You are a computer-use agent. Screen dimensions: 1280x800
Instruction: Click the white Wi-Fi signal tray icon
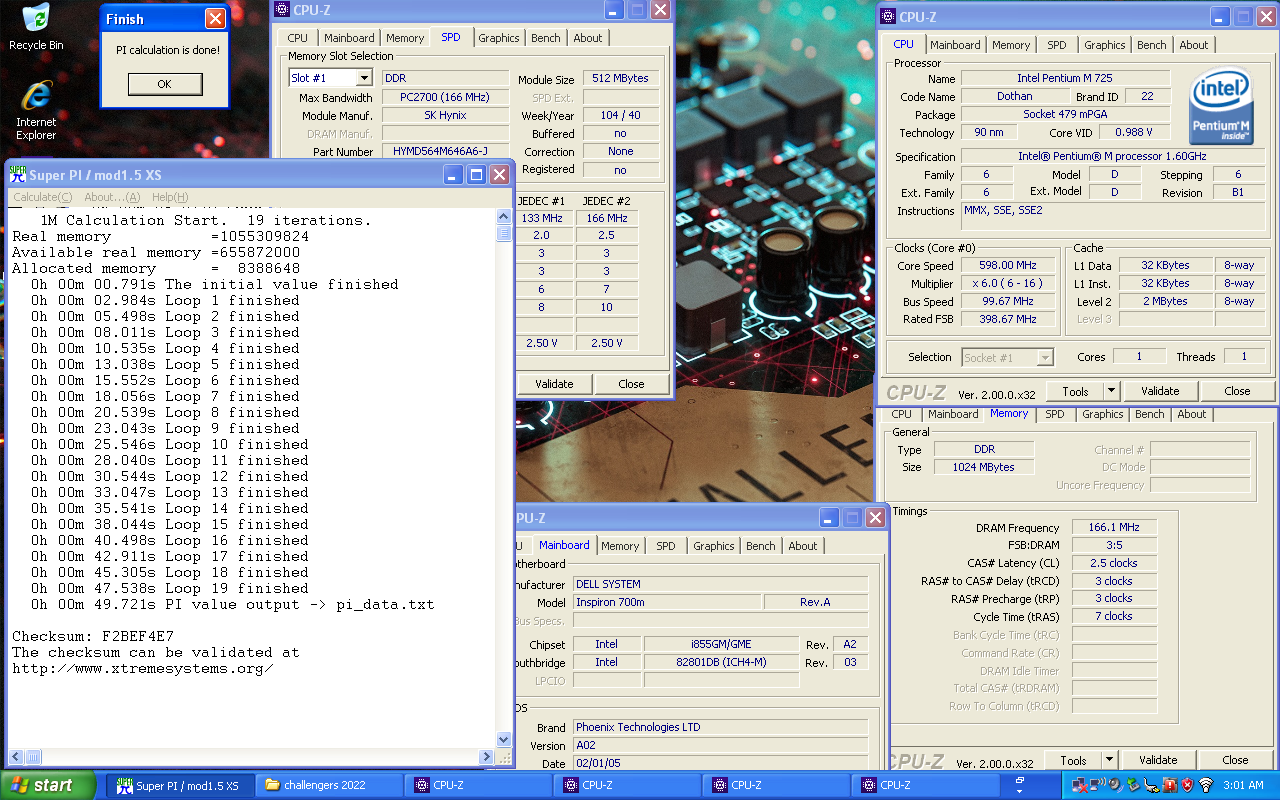coord(1206,785)
